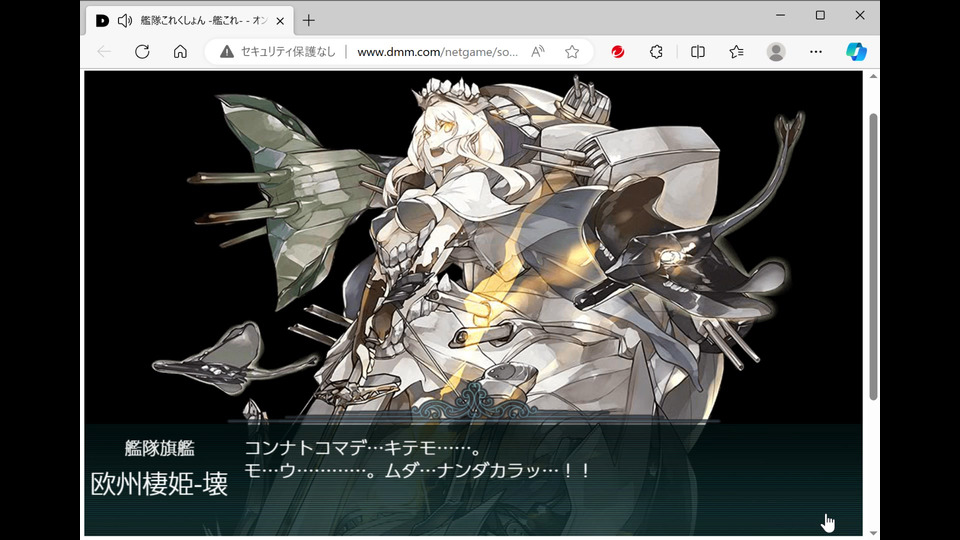The image size is (960, 540).
Task: Maximize the browser window
Action: pyautogui.click(x=820, y=15)
